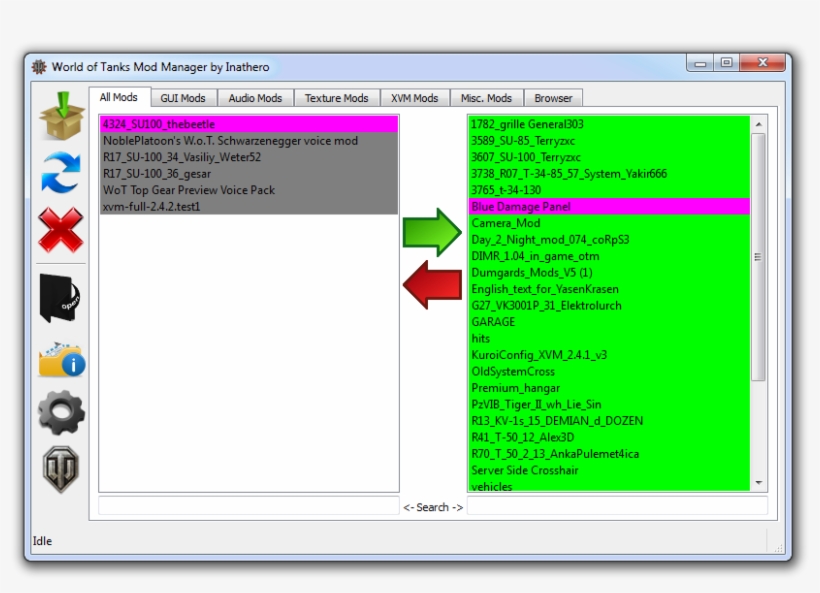Minimize the Mod Manager window
Viewport: 820px width, 593px height.
[700, 63]
